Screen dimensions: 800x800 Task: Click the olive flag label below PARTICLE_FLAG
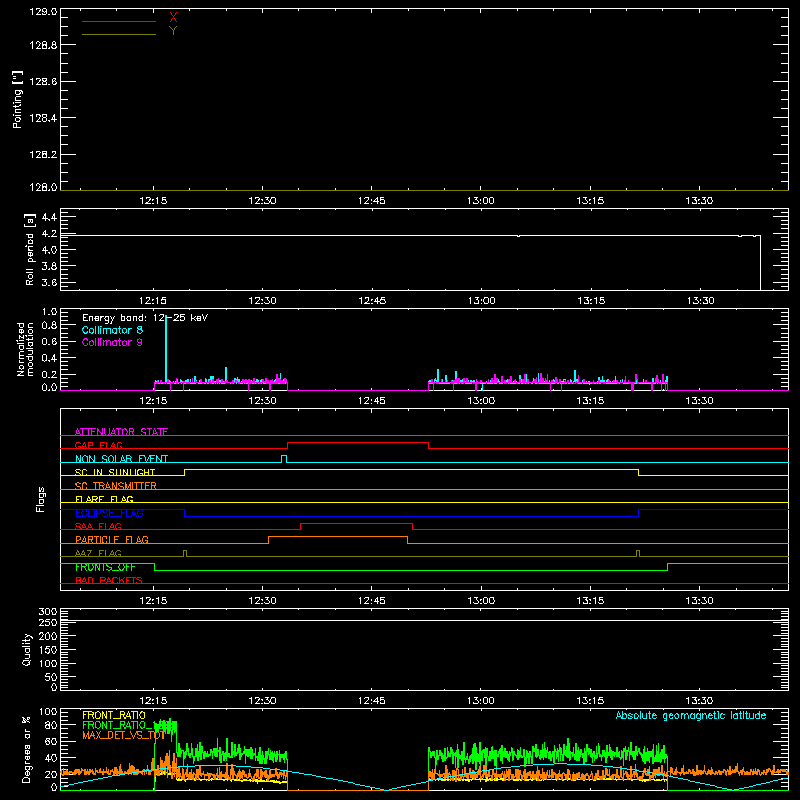(98, 553)
